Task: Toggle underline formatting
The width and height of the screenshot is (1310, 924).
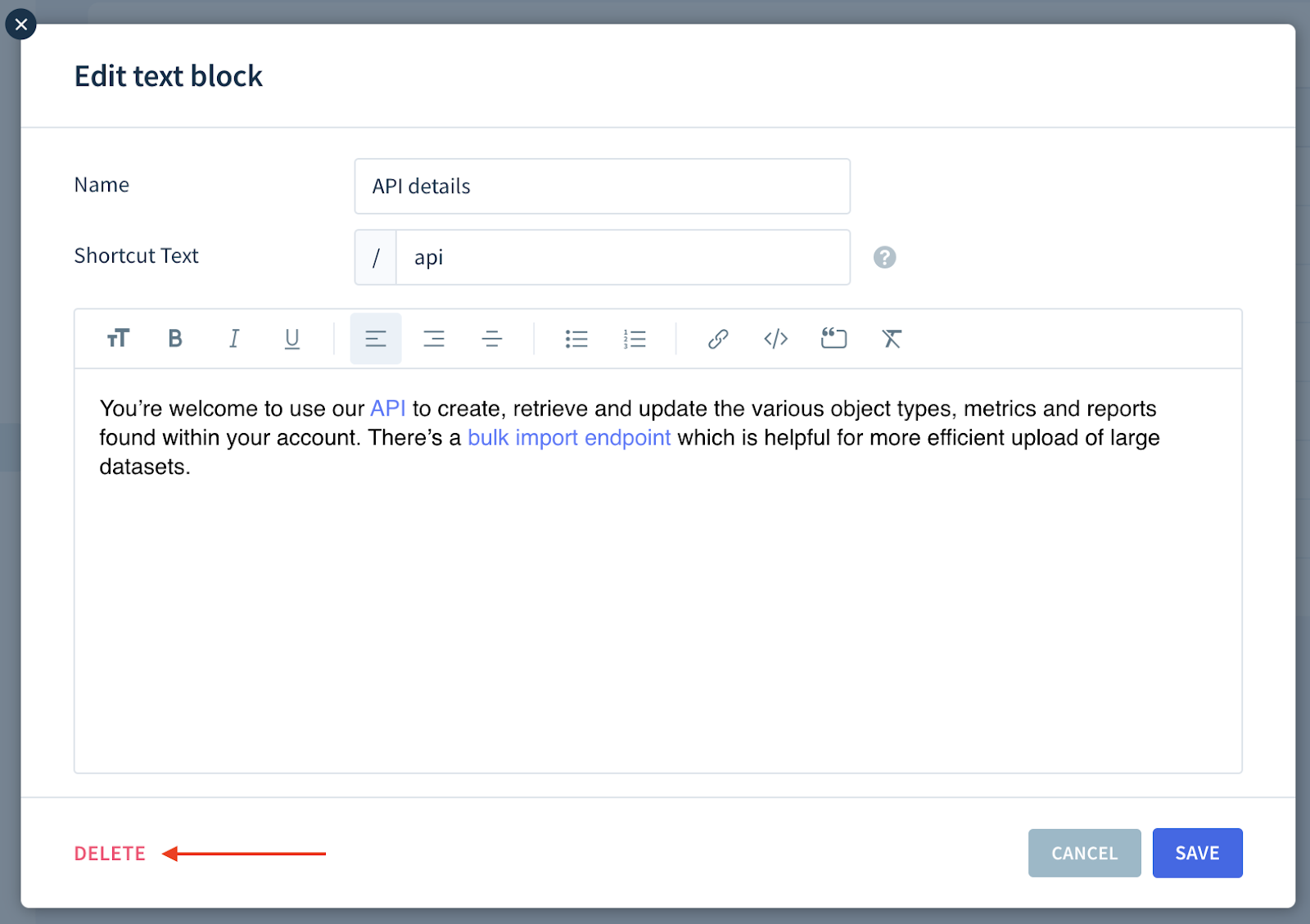Action: (291, 338)
